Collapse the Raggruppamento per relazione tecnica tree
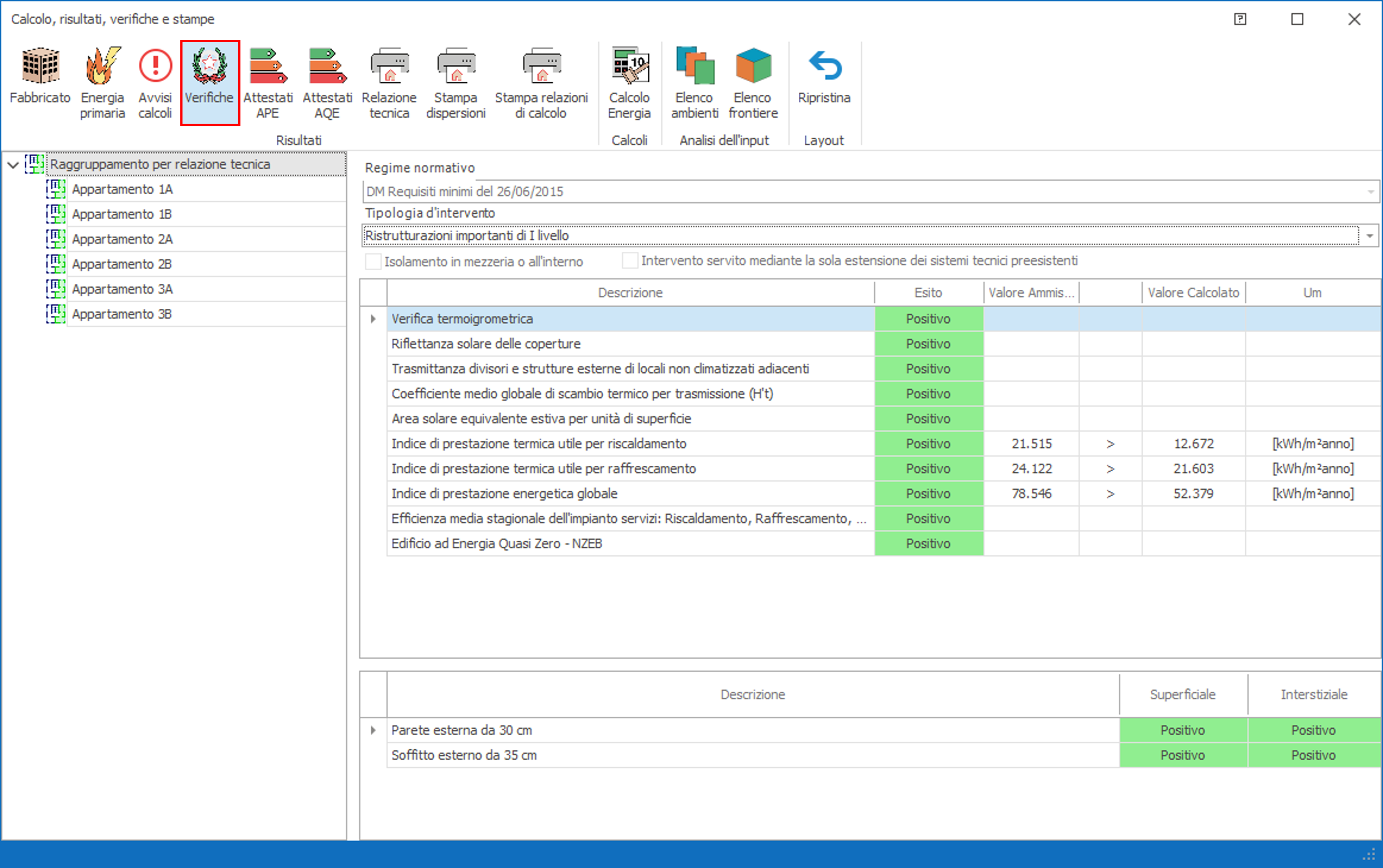The height and width of the screenshot is (868, 1383). click(13, 165)
